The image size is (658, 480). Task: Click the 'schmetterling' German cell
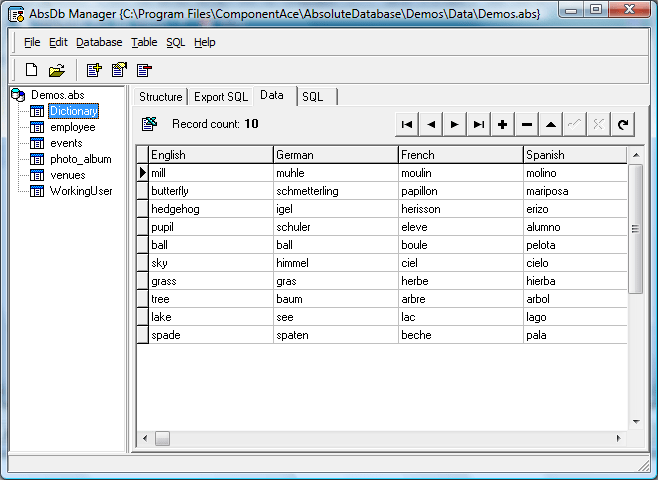336,191
